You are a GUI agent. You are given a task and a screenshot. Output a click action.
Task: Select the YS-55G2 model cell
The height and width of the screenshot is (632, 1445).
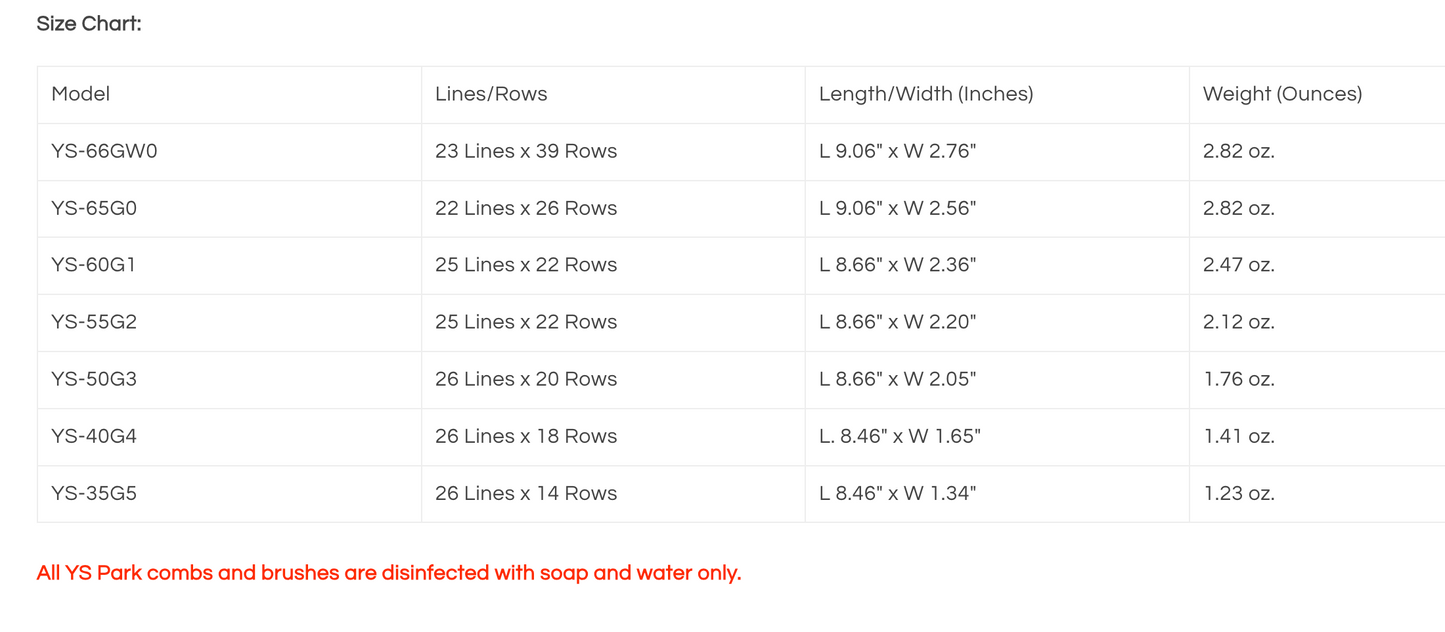[94, 322]
